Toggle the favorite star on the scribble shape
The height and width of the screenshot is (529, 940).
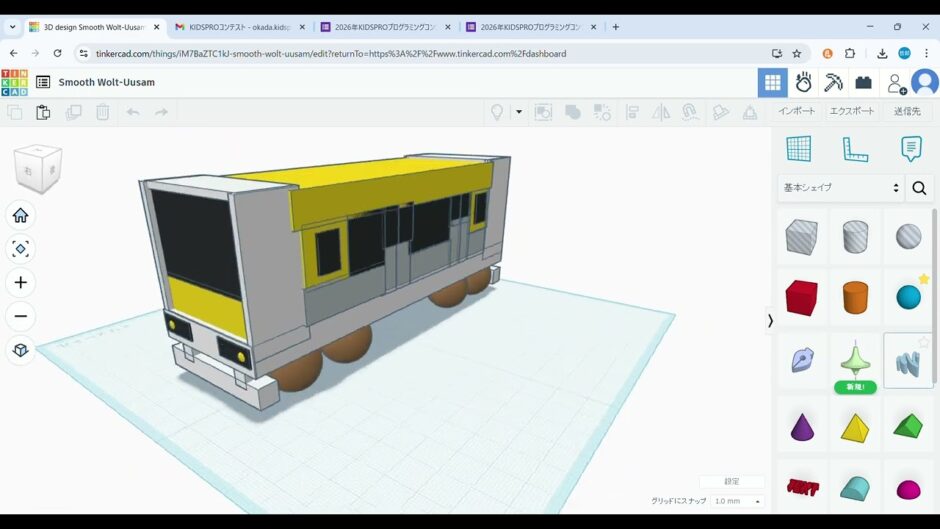point(924,342)
